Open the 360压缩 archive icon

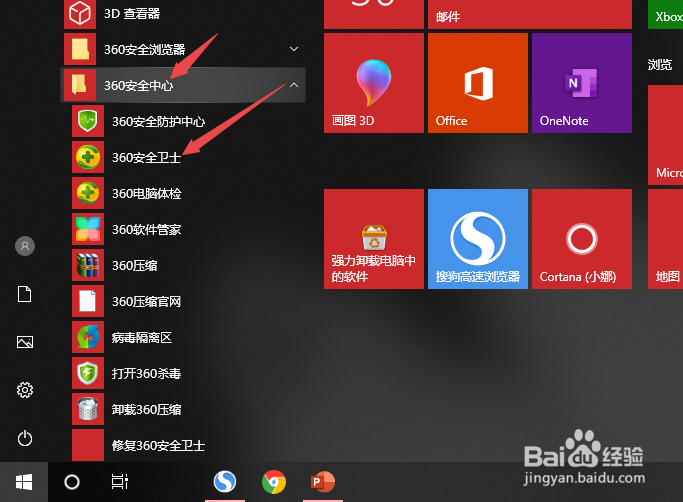(88, 265)
